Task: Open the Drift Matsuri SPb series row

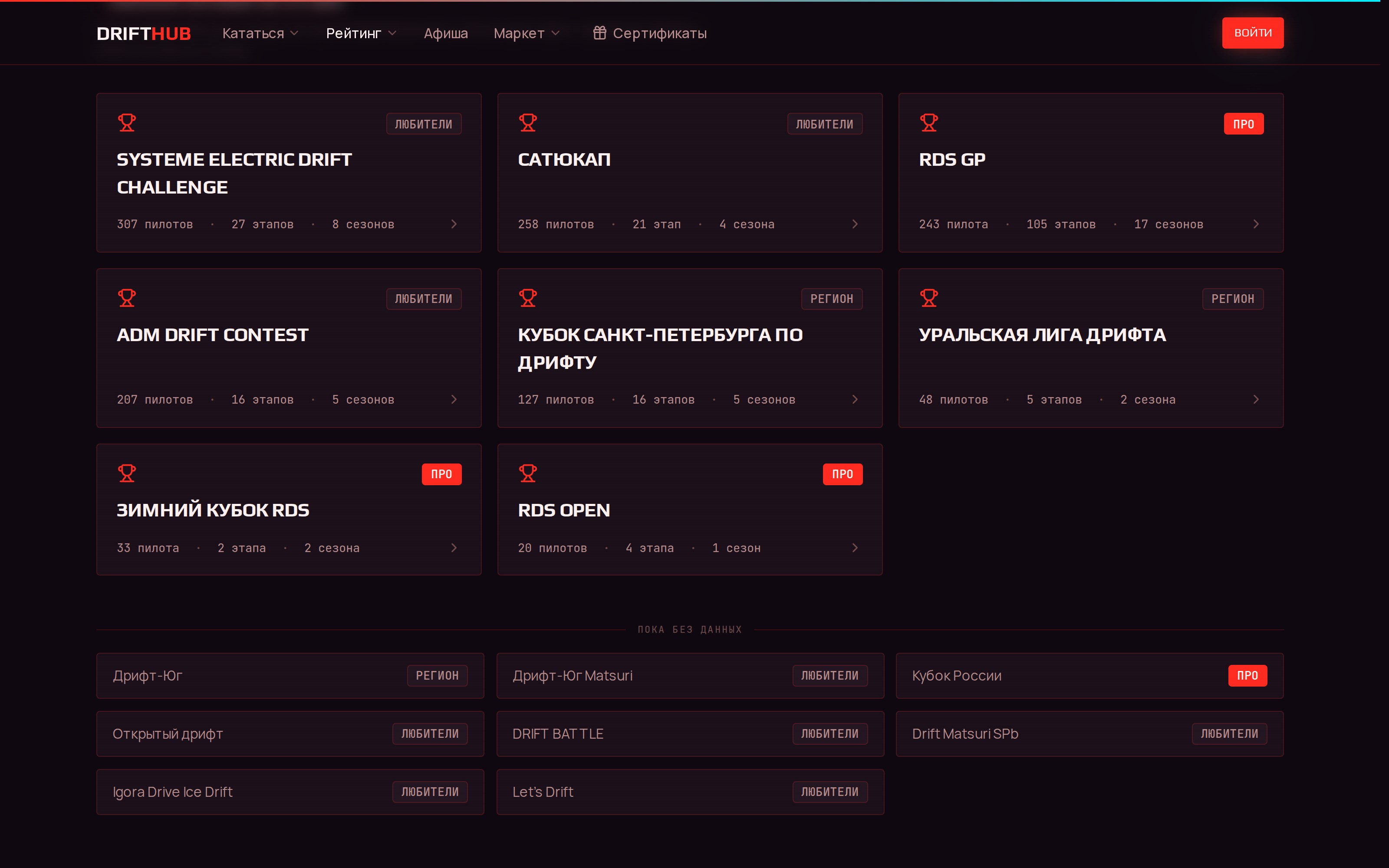Action: tap(1089, 733)
